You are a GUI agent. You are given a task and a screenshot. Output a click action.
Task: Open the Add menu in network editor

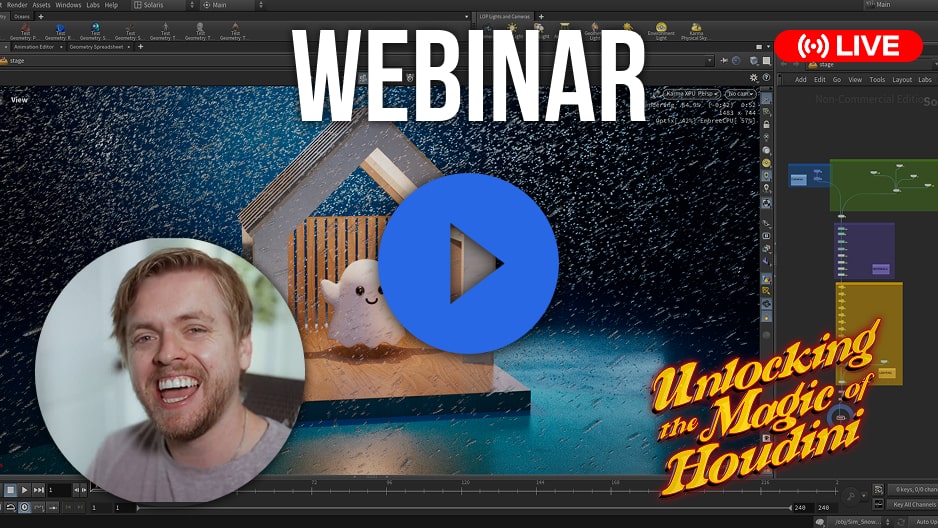coord(800,80)
